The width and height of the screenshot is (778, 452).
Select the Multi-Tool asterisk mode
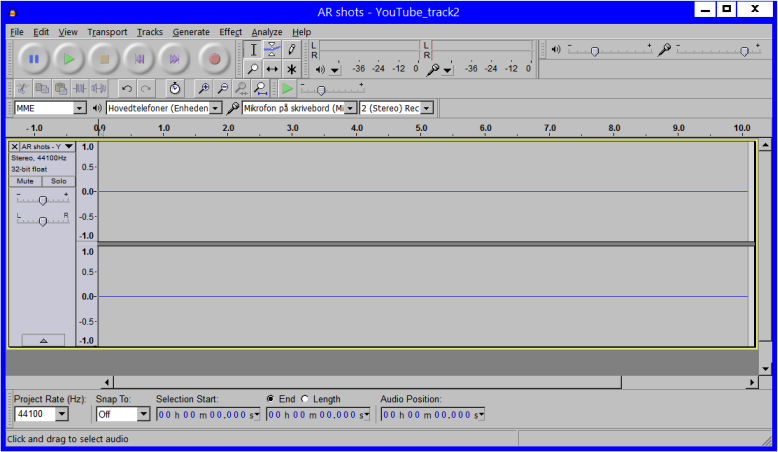click(291, 68)
